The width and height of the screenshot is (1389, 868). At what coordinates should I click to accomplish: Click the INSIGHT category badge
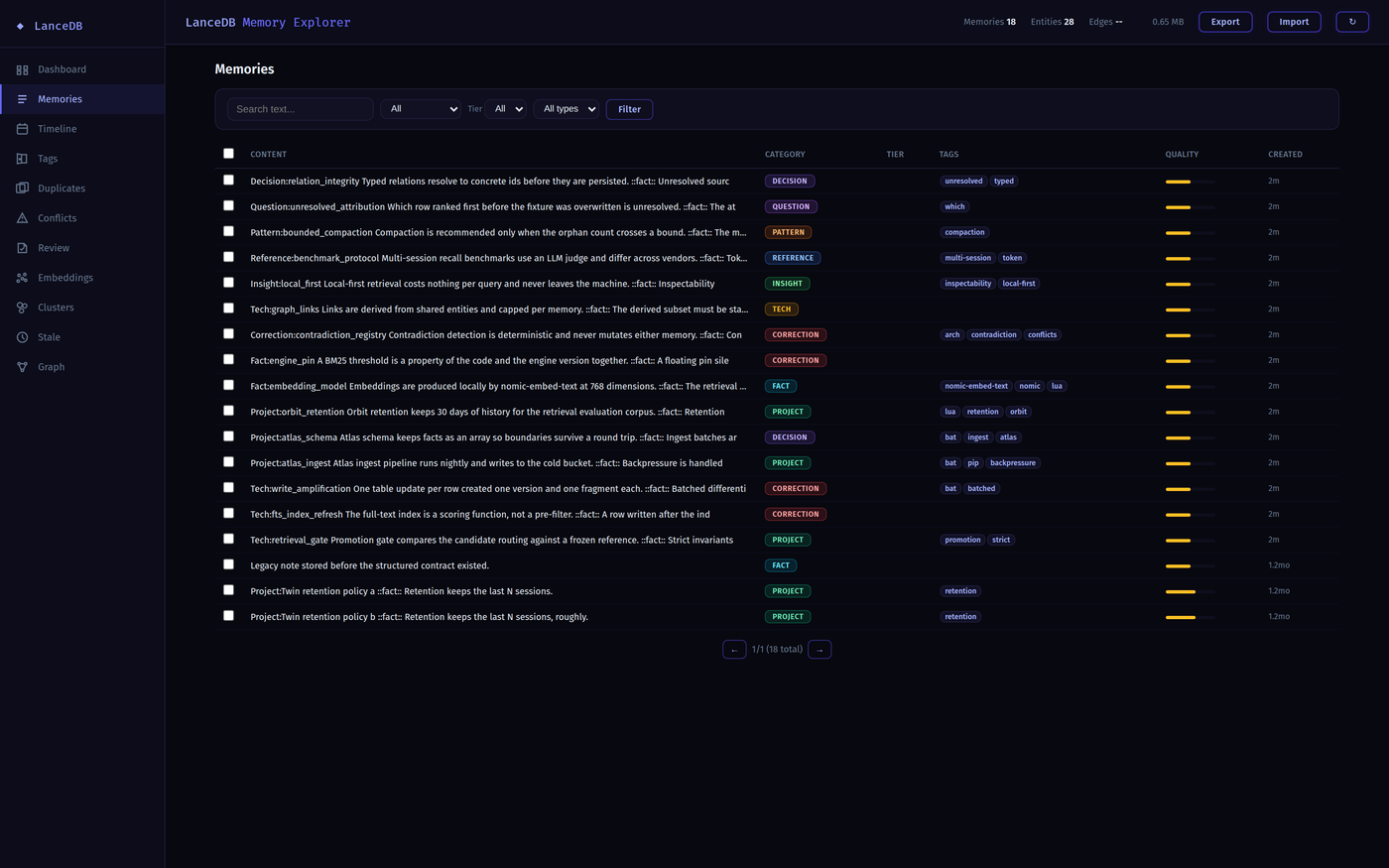pyautogui.click(x=788, y=284)
